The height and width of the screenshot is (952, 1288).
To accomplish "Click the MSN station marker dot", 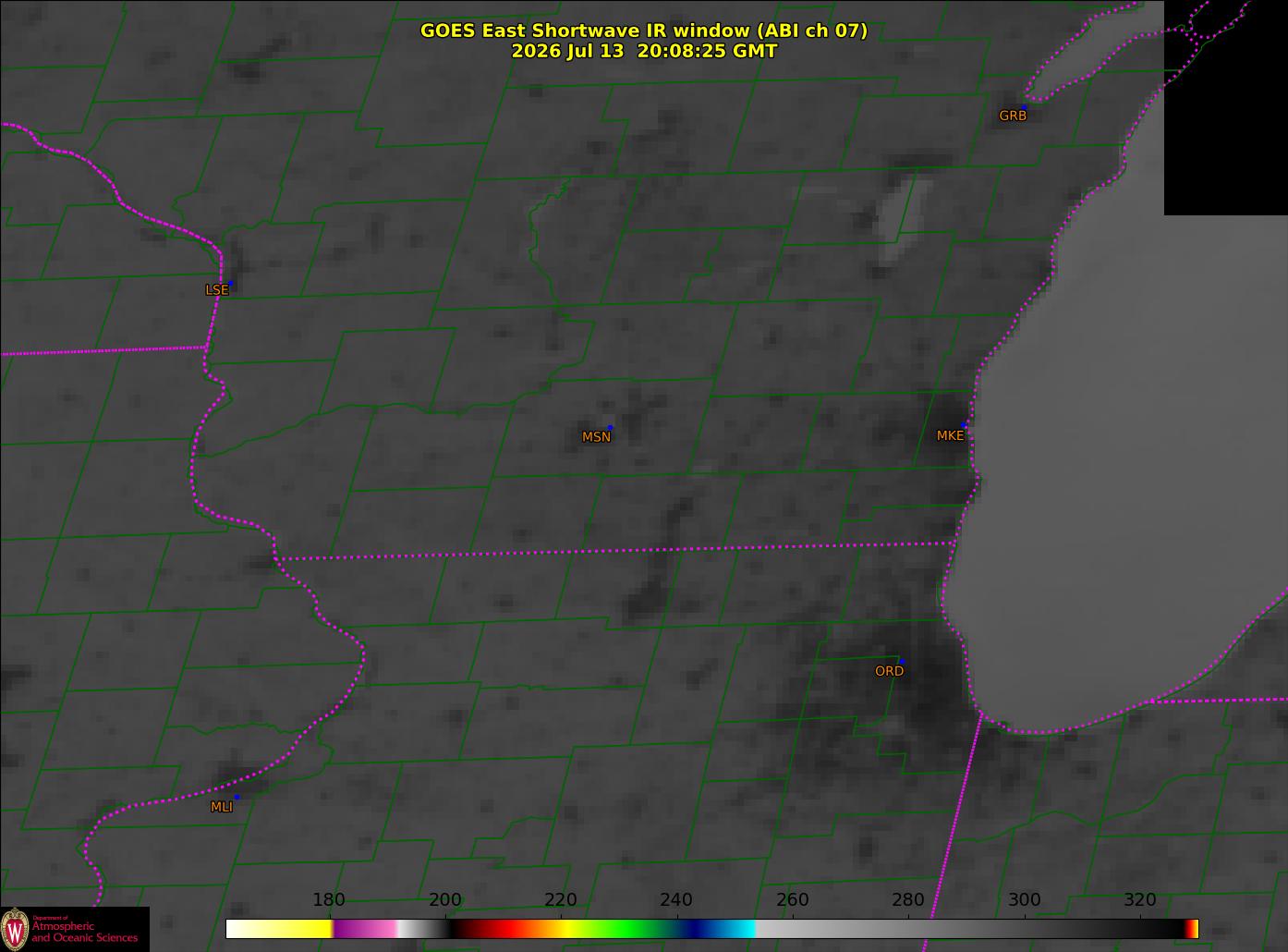I will 610,428.
